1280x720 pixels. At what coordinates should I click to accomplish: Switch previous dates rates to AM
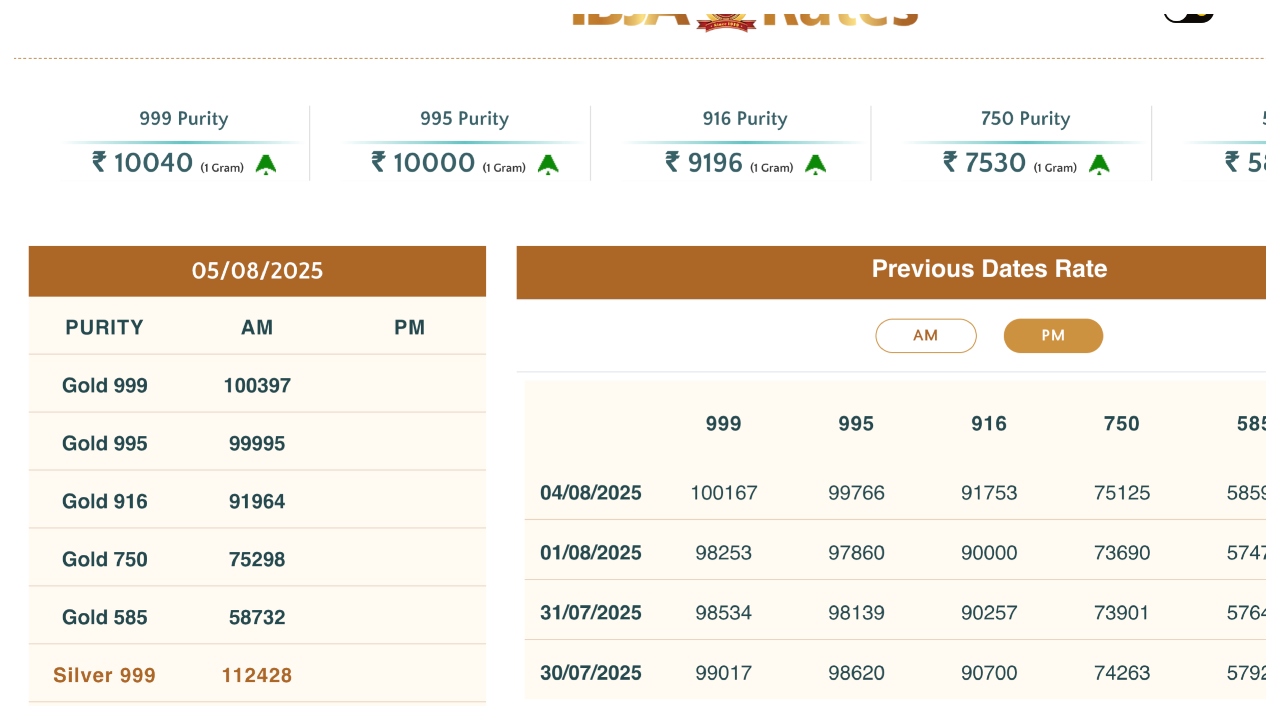(925, 336)
